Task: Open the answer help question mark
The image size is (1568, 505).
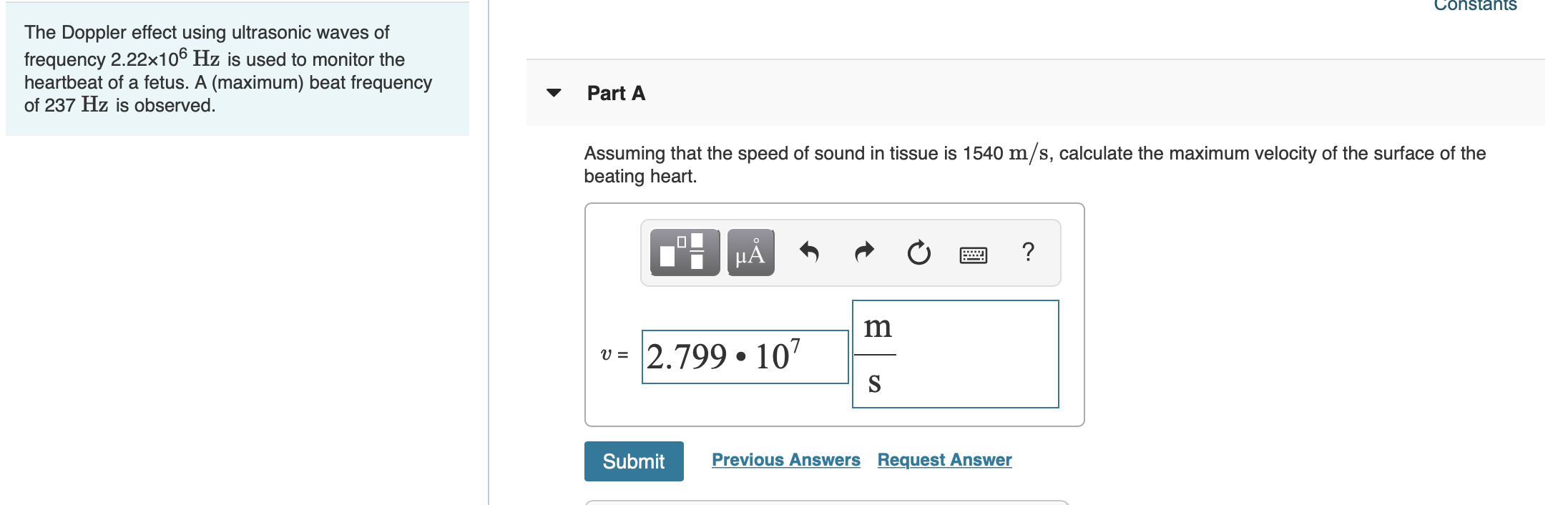Action: 1028,252
